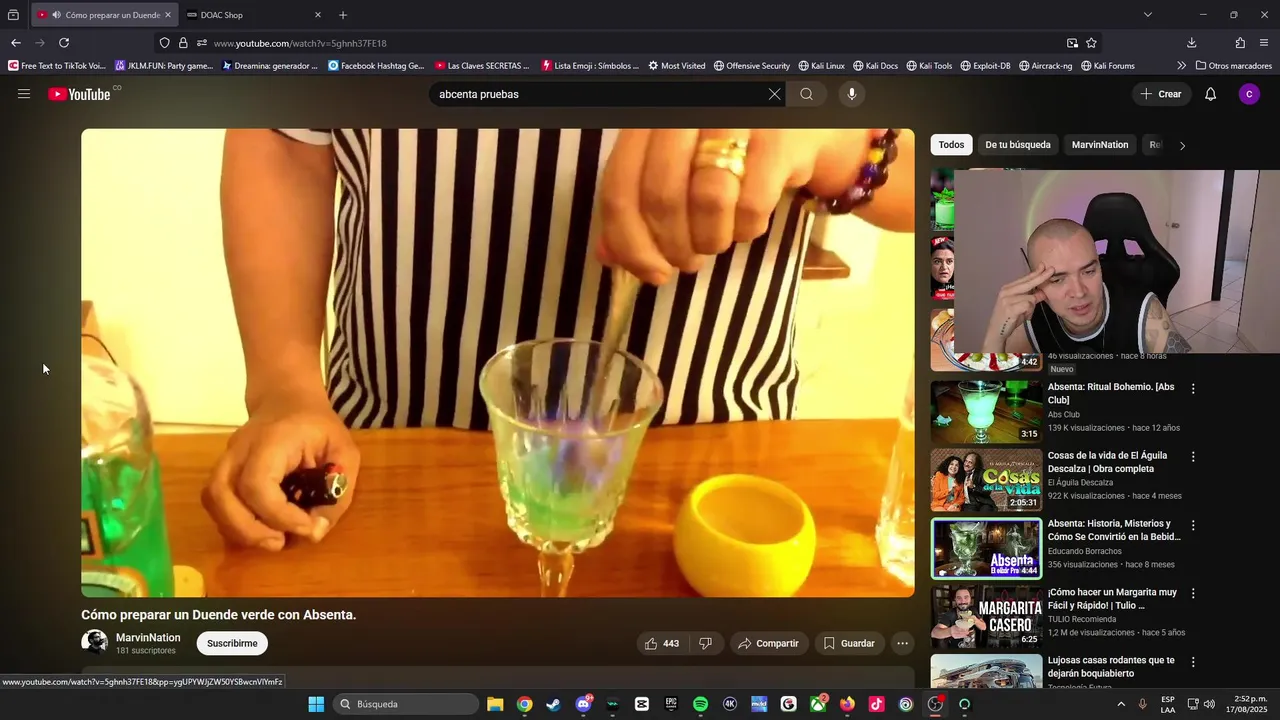
Task: Open browser downloads panel
Action: pyautogui.click(x=1191, y=43)
